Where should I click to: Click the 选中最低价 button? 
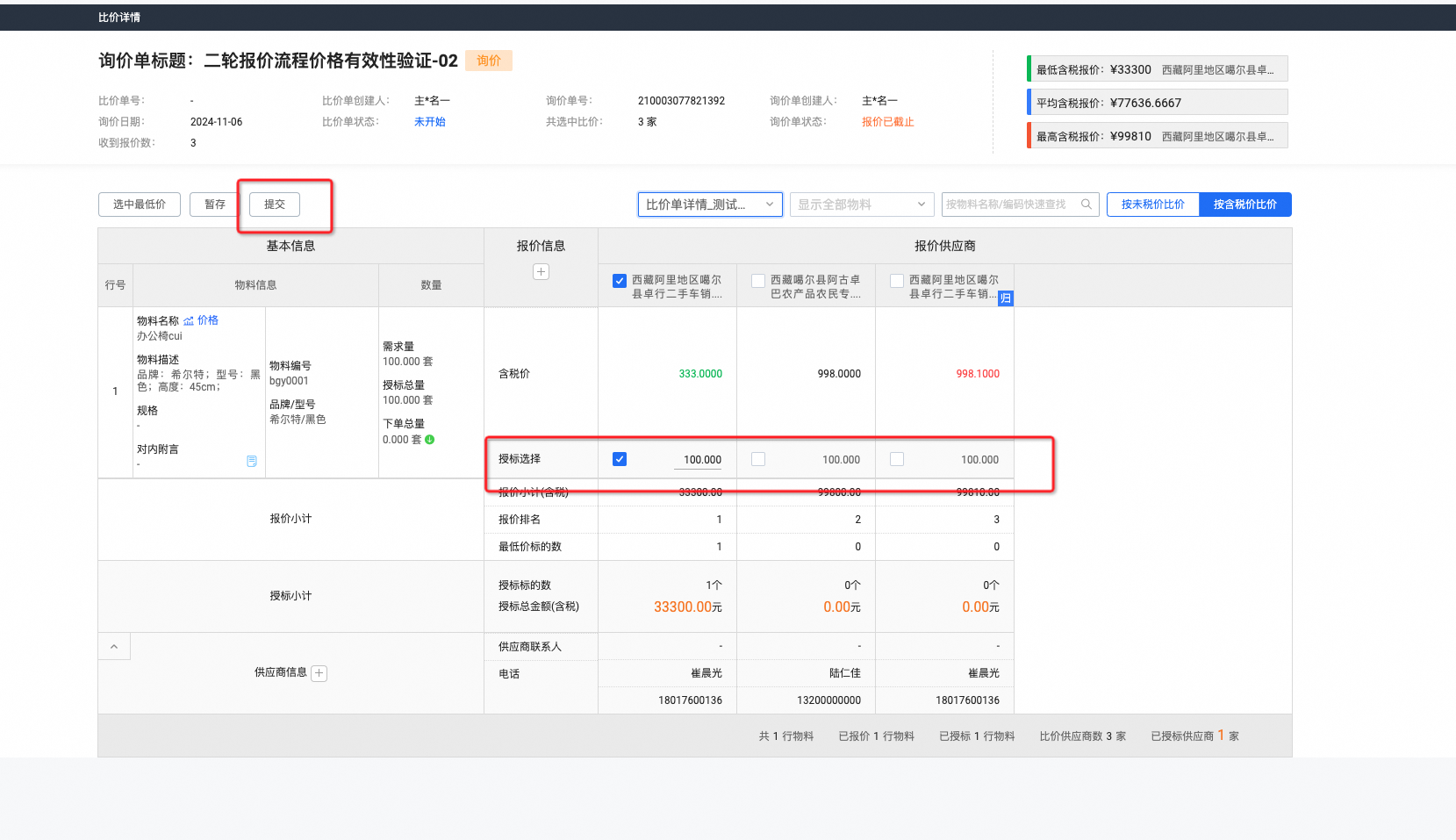[140, 205]
